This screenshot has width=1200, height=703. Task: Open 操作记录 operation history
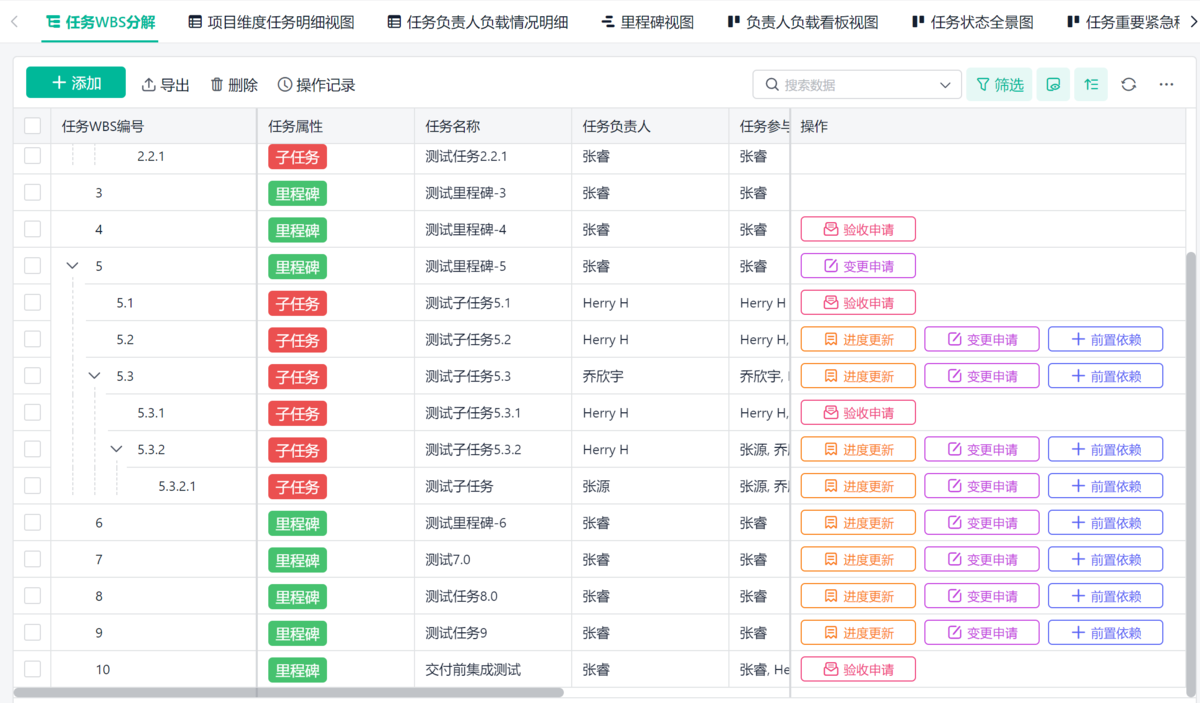(x=316, y=85)
